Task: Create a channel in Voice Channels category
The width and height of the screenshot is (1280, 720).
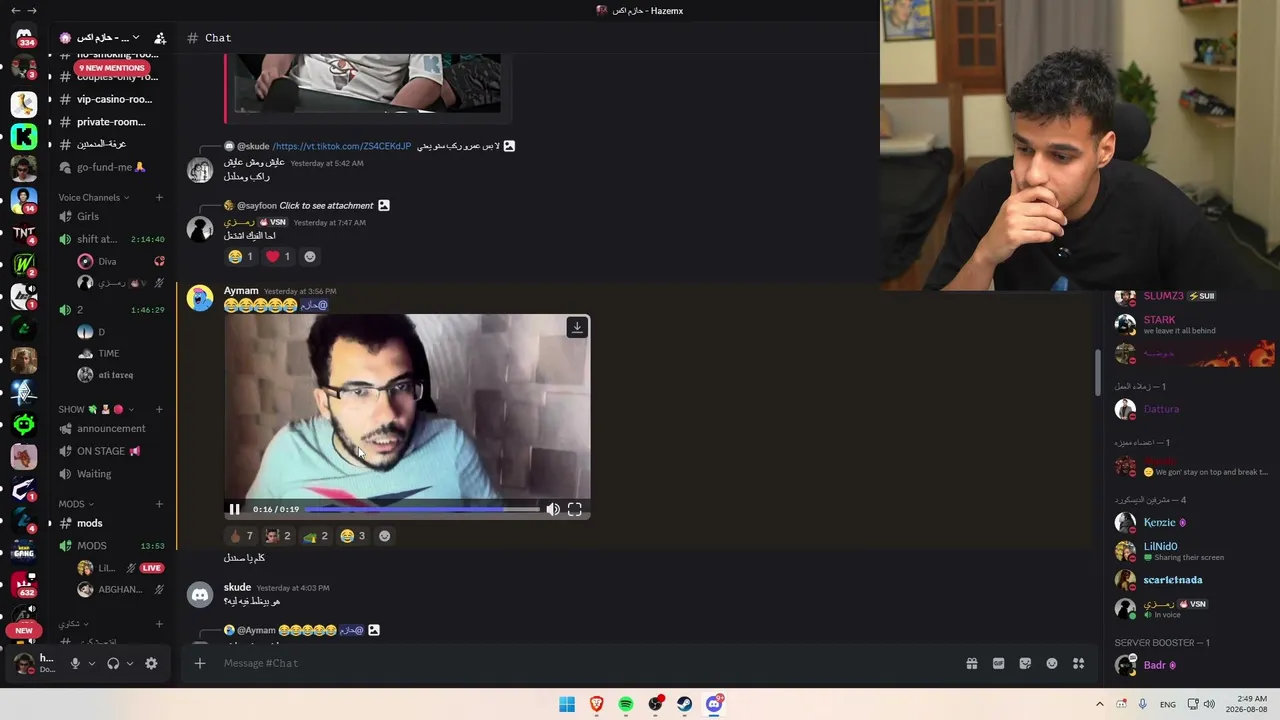Action: [x=159, y=198]
